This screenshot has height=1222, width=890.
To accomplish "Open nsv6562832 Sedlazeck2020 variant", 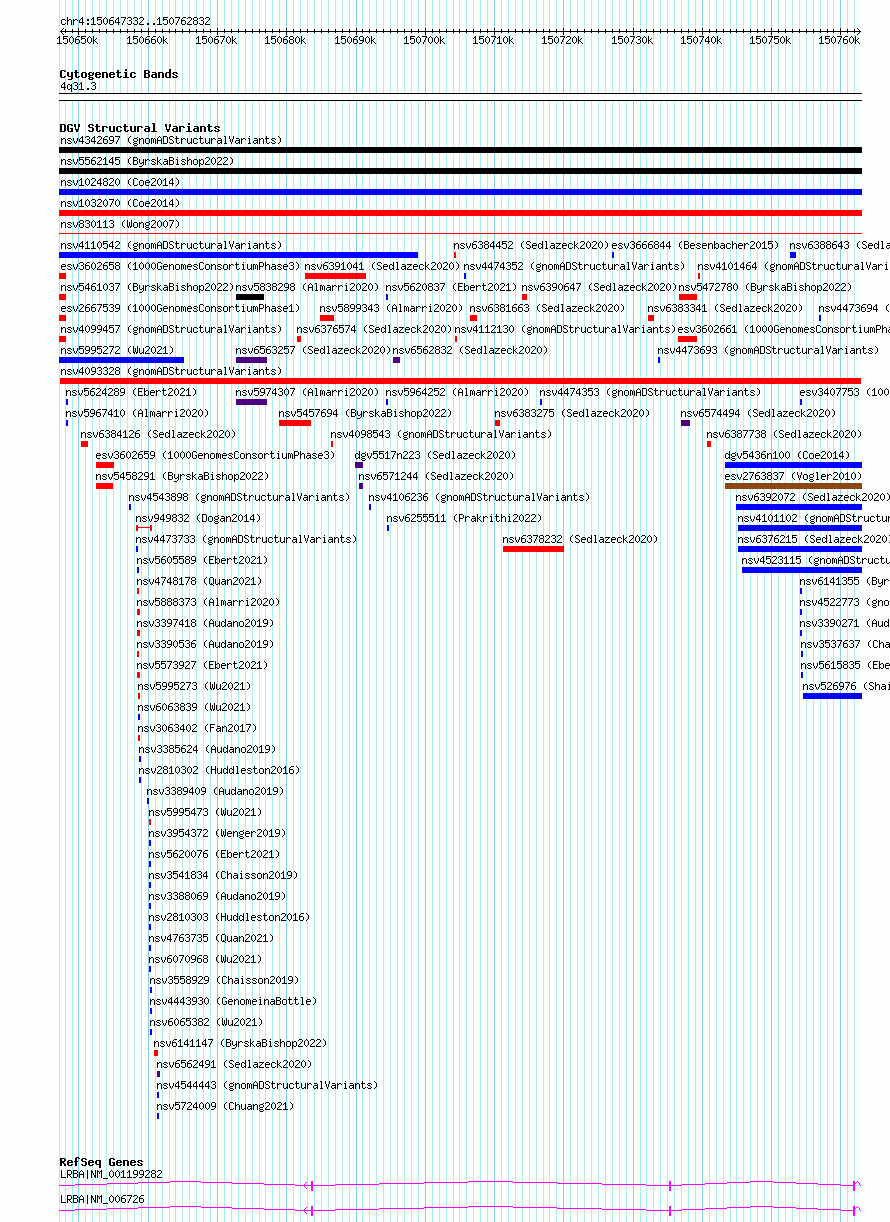I will click(x=470, y=350).
